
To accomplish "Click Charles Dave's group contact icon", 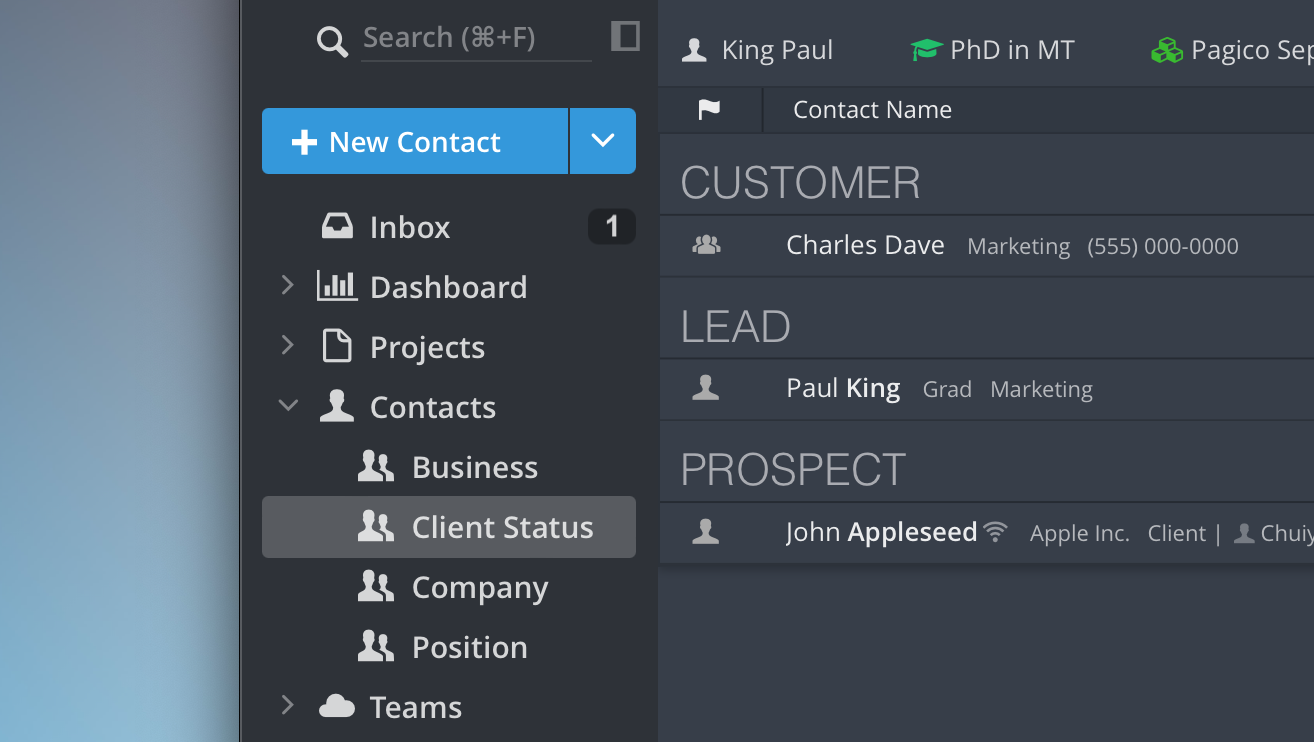I will pyautogui.click(x=706, y=245).
